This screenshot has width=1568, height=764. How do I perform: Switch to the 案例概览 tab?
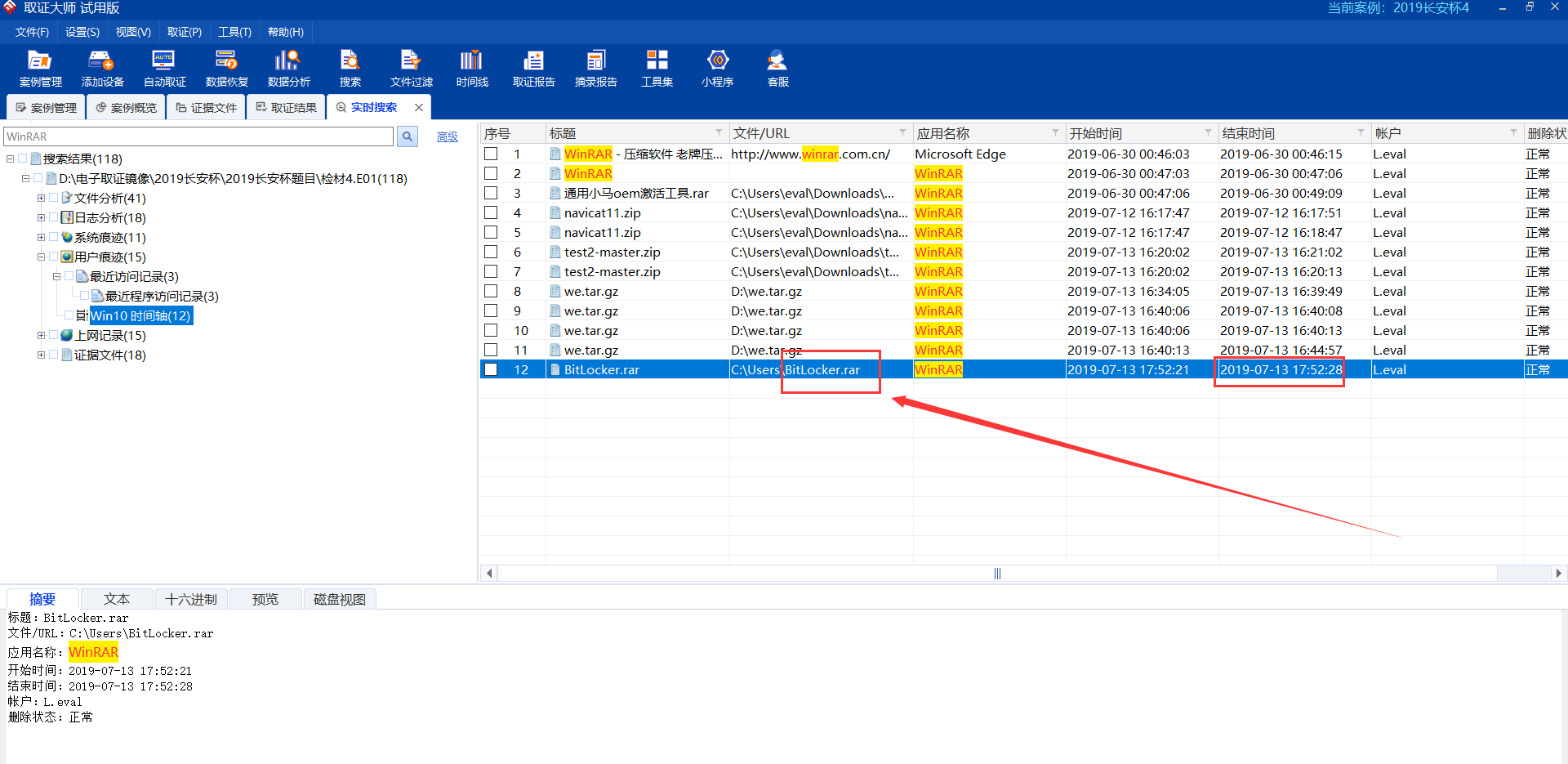point(126,107)
